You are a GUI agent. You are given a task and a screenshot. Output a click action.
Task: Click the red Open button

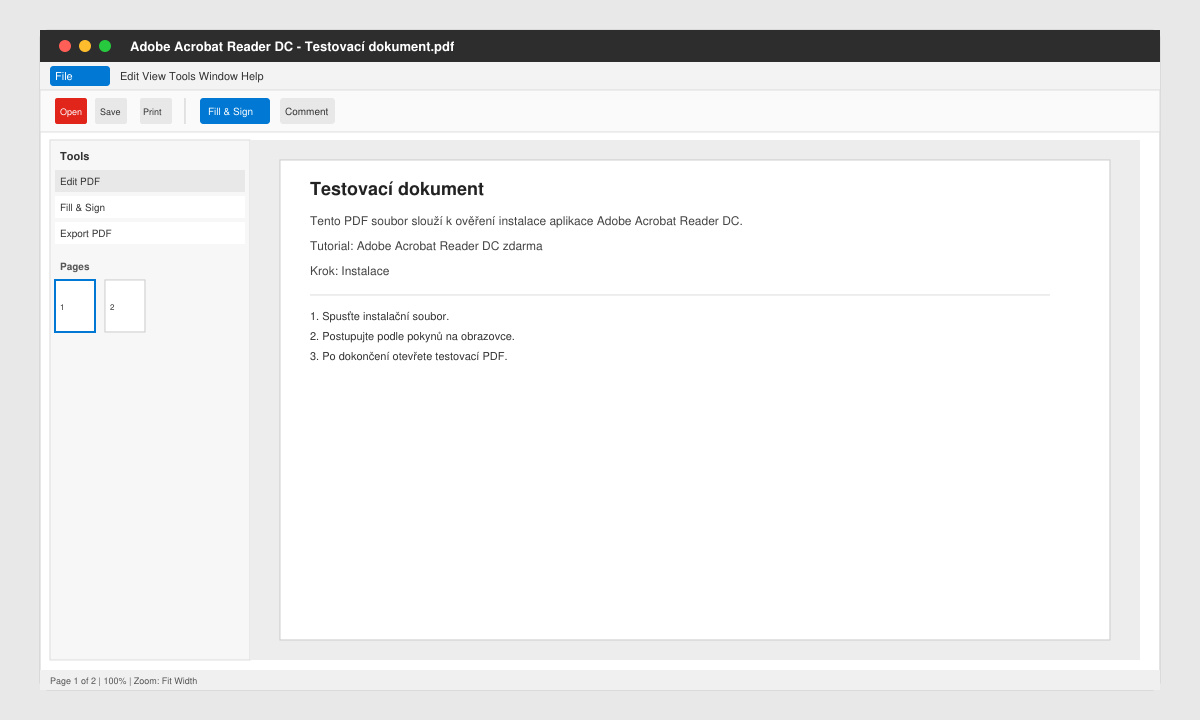(x=71, y=111)
